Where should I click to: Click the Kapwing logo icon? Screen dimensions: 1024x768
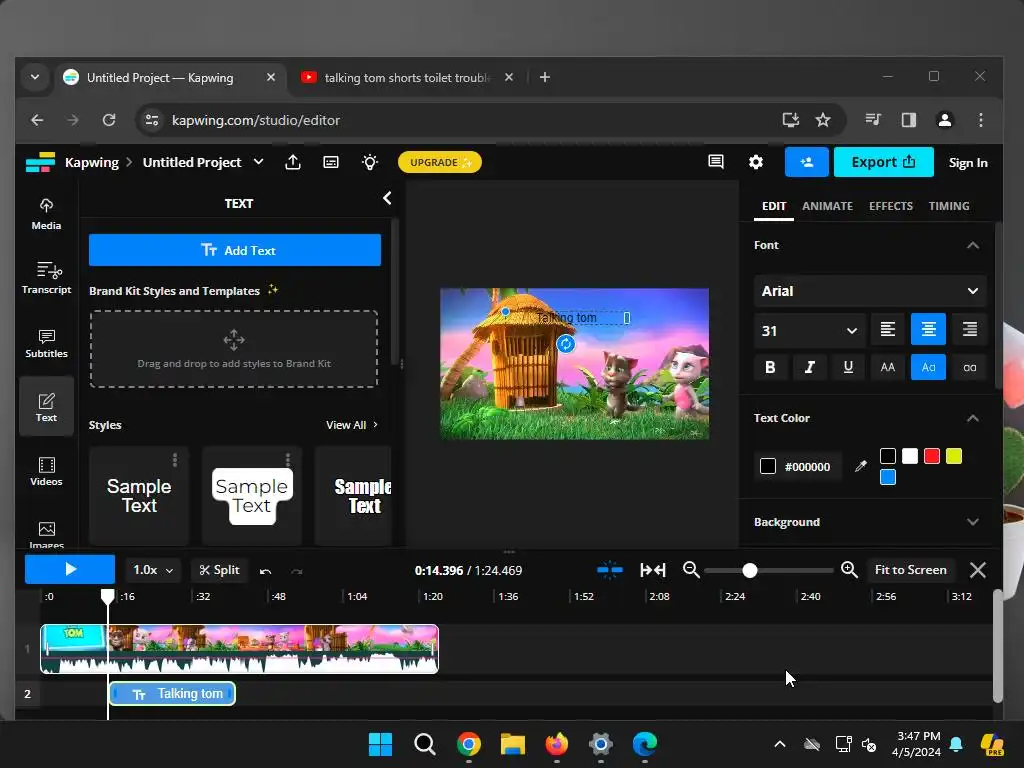pos(40,162)
